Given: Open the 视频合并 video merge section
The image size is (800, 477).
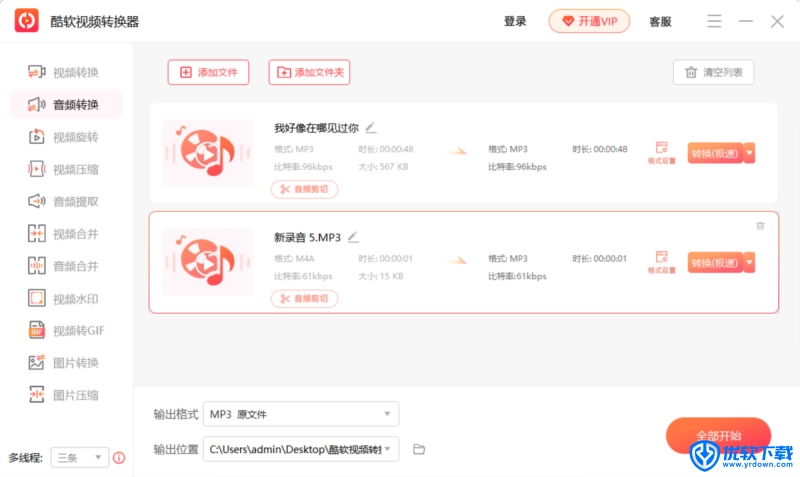Looking at the screenshot, I should click(64, 234).
